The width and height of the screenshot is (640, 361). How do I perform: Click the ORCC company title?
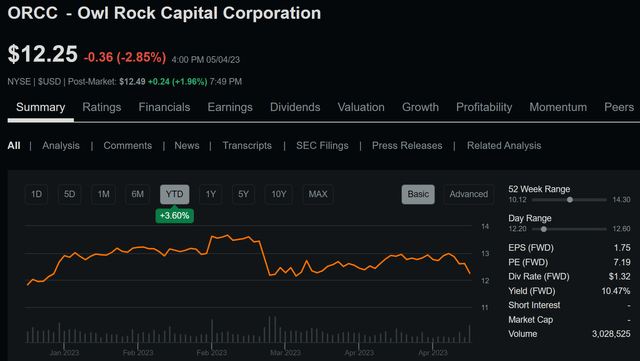click(x=164, y=13)
